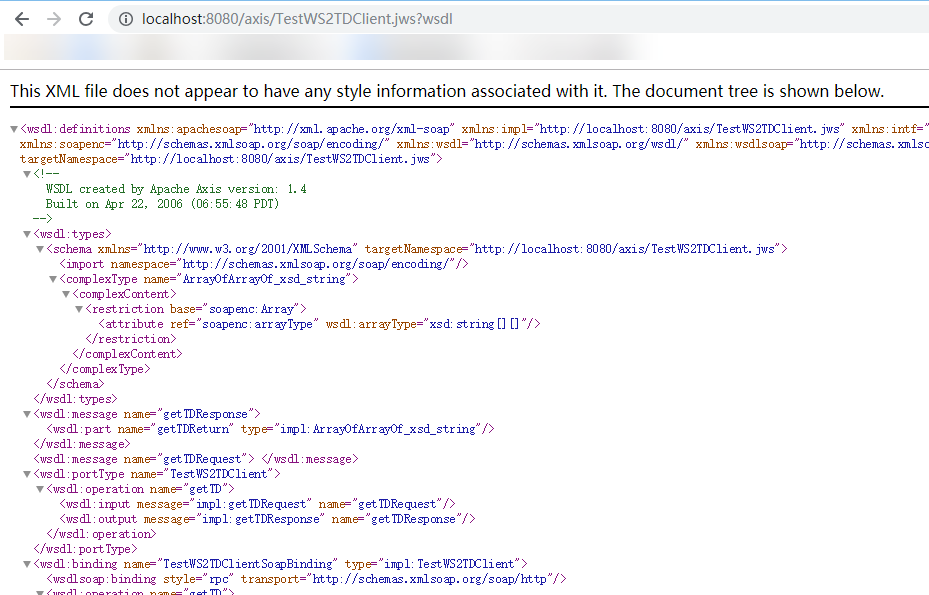Collapse the ArrayOfArrayOf_xsd_string complexType

(x=52, y=278)
